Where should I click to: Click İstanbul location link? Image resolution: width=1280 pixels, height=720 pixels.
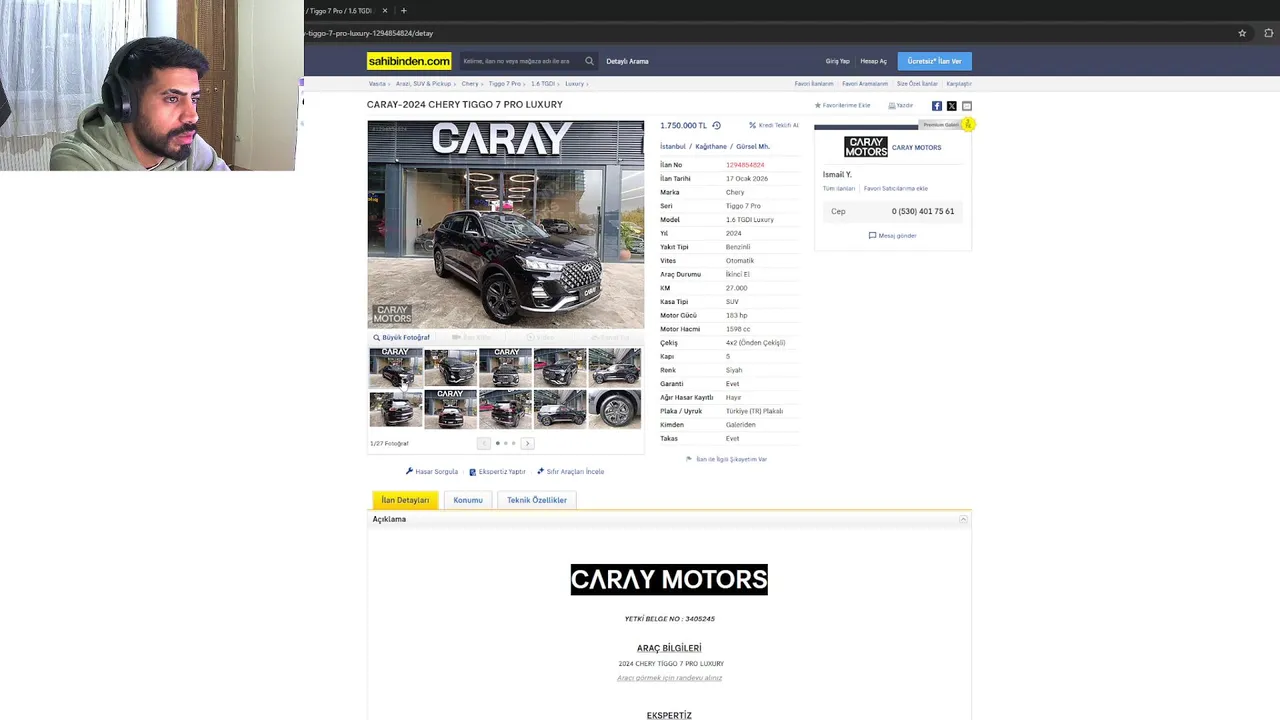[x=673, y=147]
